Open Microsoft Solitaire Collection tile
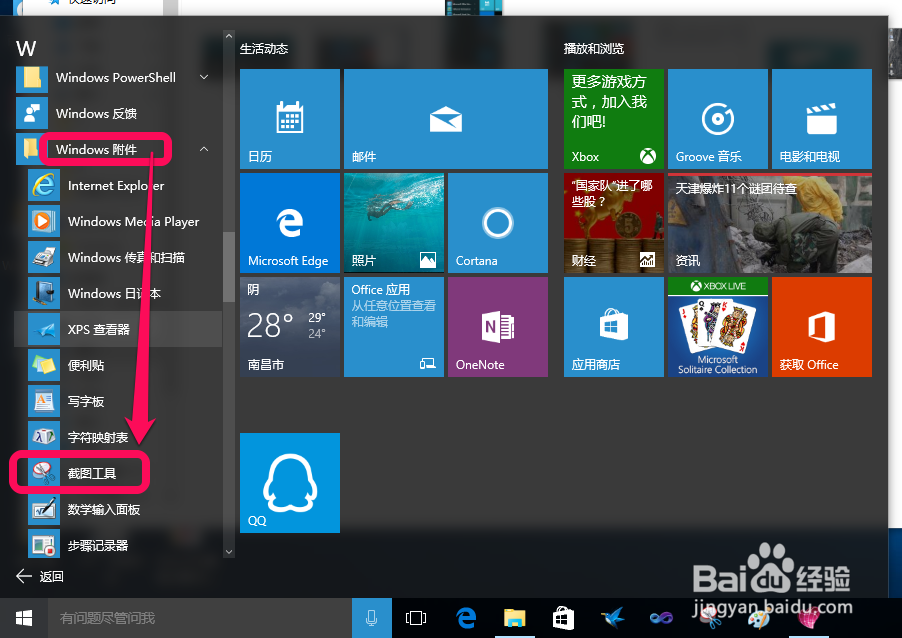Image resolution: width=902 pixels, height=638 pixels. (x=718, y=327)
